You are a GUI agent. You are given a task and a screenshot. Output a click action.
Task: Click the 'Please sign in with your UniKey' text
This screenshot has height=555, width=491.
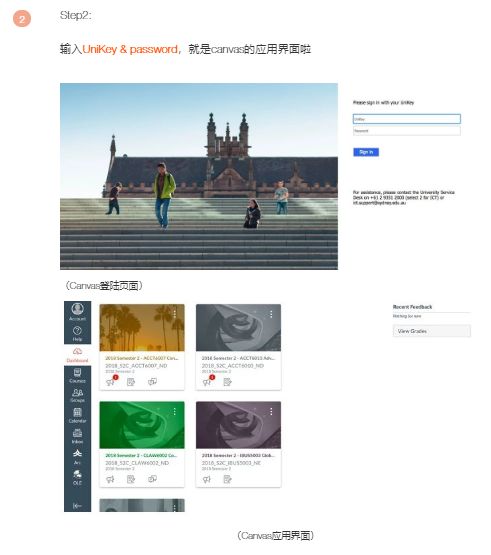point(383,103)
